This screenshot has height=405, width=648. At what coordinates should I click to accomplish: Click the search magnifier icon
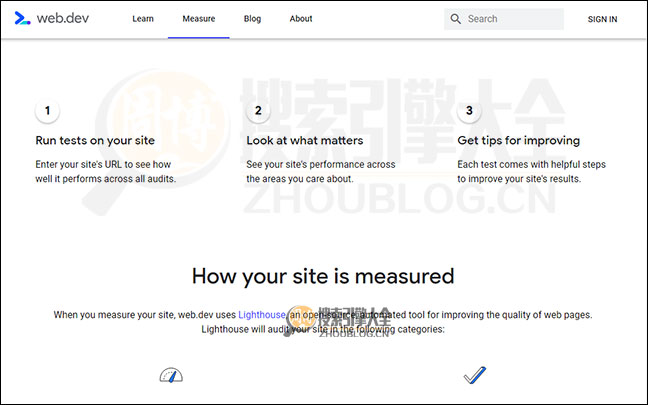pos(456,19)
